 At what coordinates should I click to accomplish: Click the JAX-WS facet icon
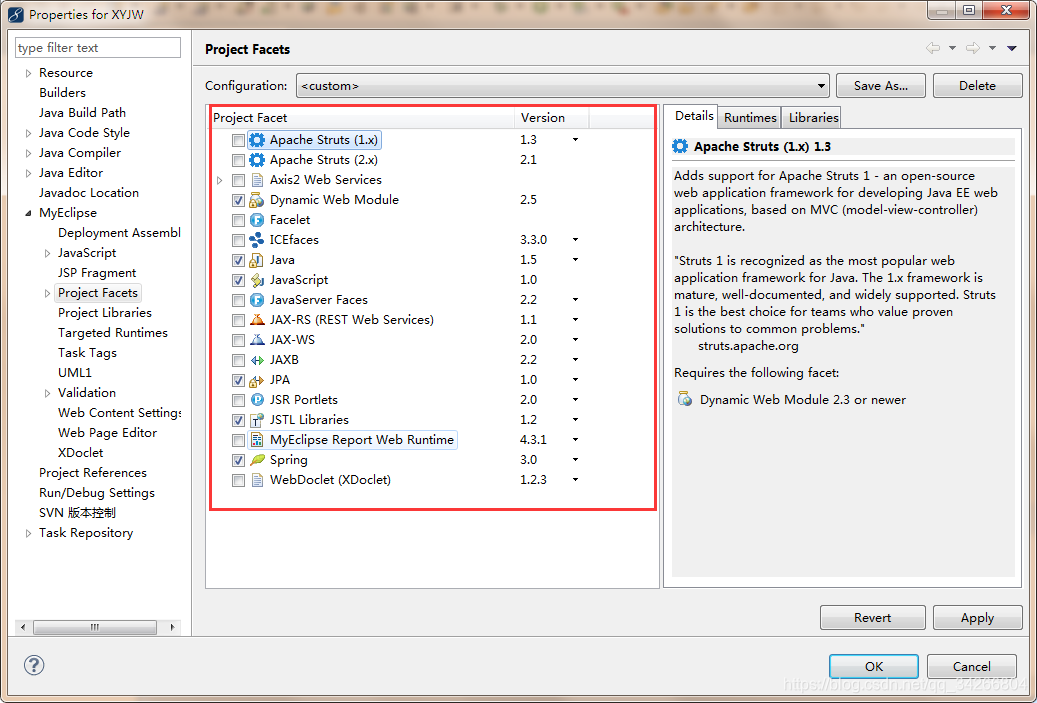point(257,340)
